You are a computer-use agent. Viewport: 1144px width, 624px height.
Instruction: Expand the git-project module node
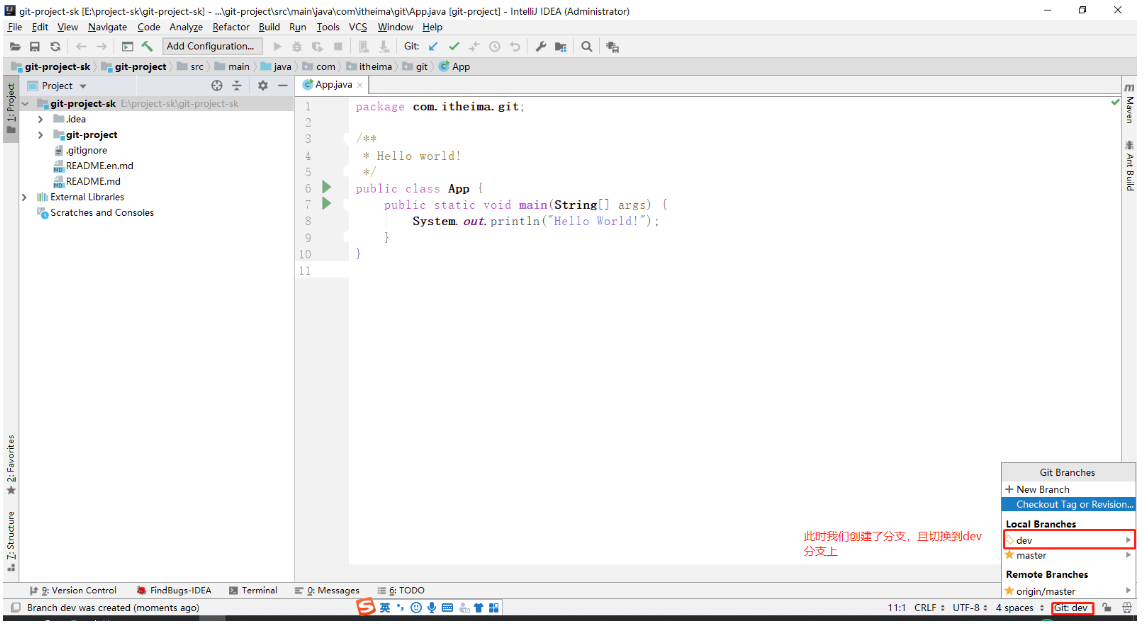[41, 135]
